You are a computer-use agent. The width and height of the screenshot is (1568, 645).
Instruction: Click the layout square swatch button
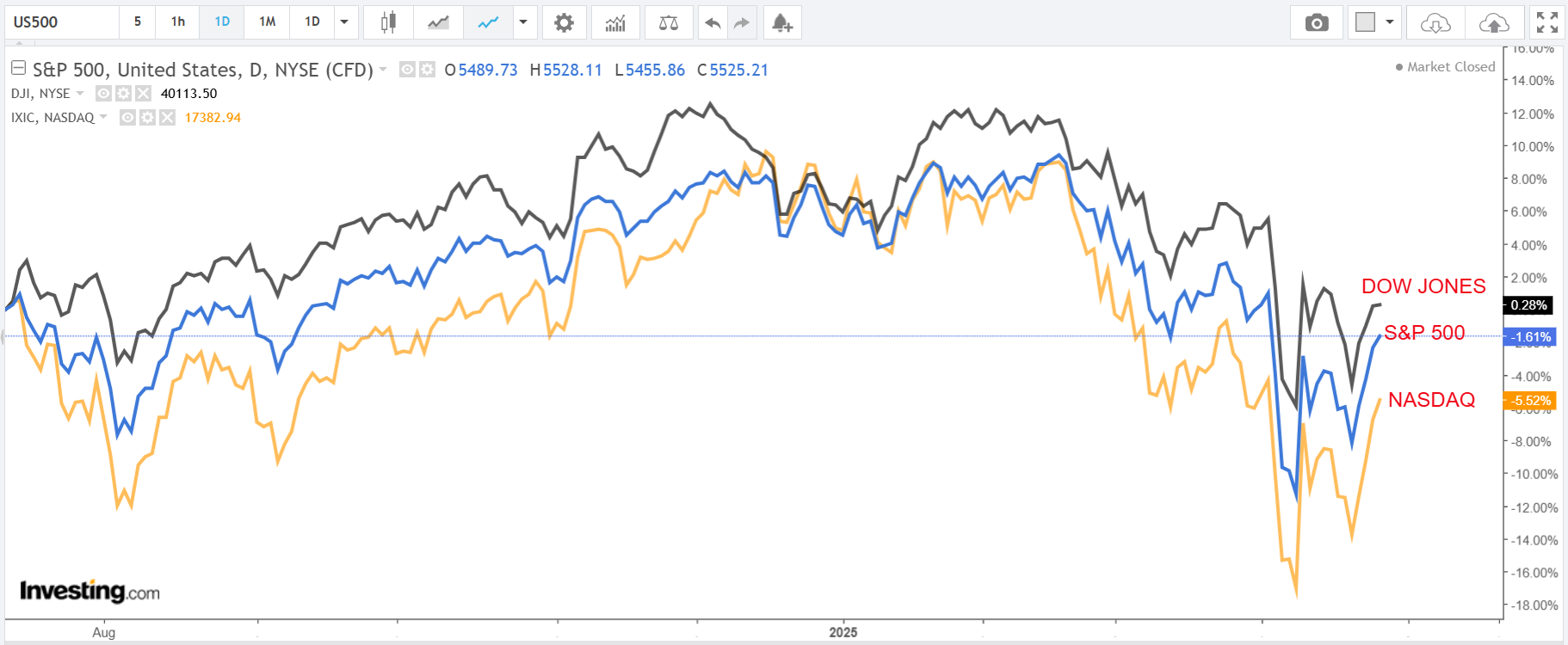click(x=1365, y=22)
